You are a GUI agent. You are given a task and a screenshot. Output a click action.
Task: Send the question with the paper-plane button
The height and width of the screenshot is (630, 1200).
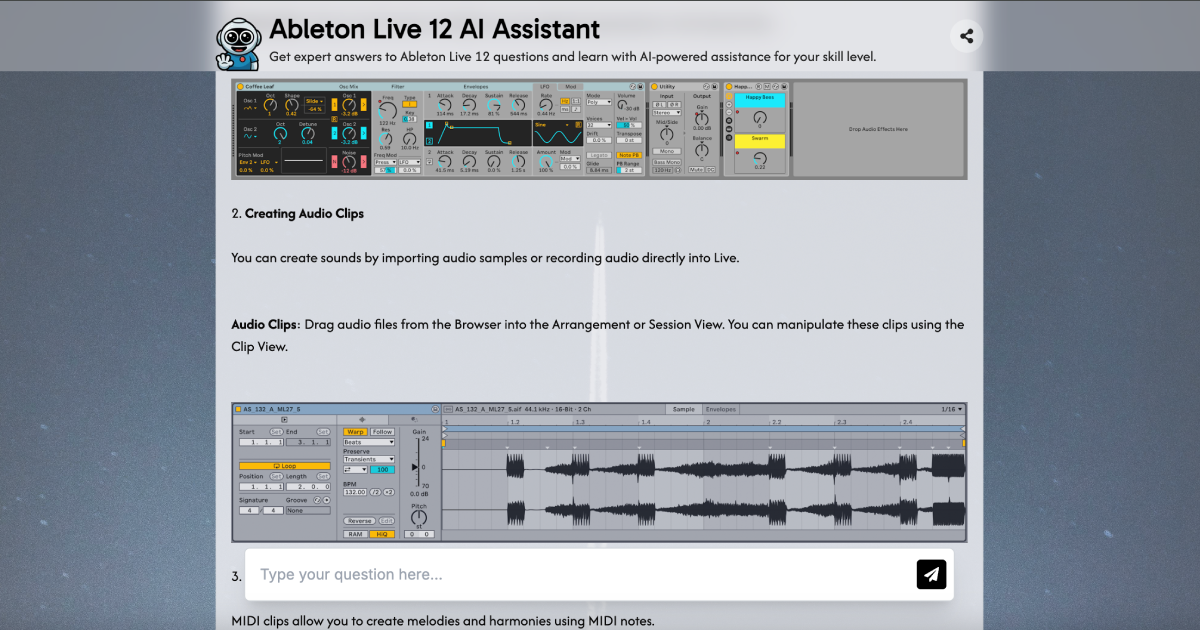pos(931,574)
